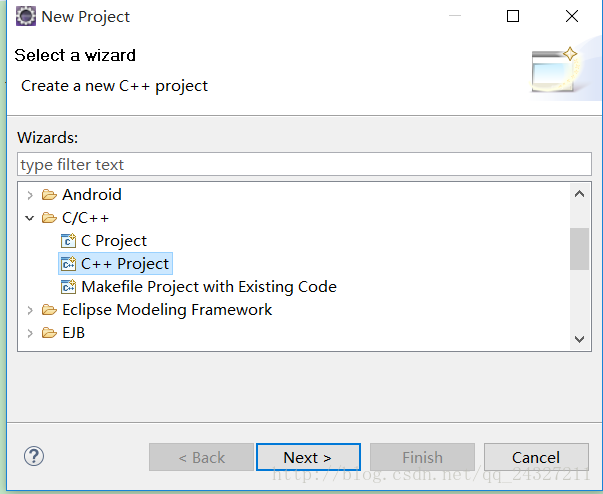
Task: Open help via the question mark icon
Action: point(34,456)
